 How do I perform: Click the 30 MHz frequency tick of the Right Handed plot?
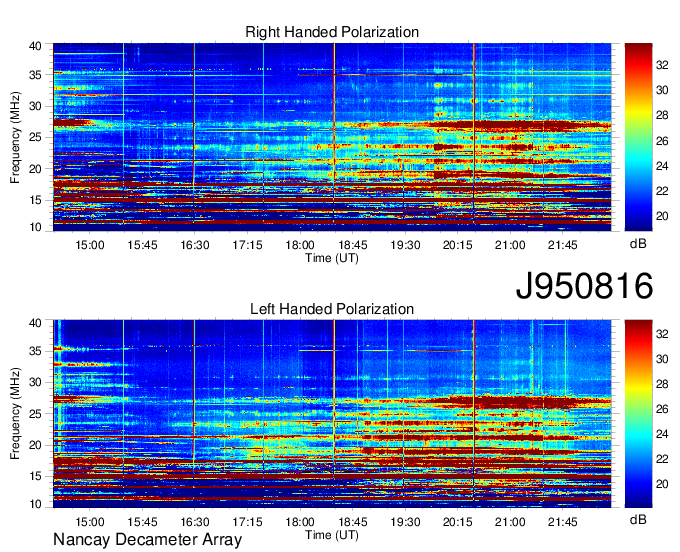pos(36,106)
